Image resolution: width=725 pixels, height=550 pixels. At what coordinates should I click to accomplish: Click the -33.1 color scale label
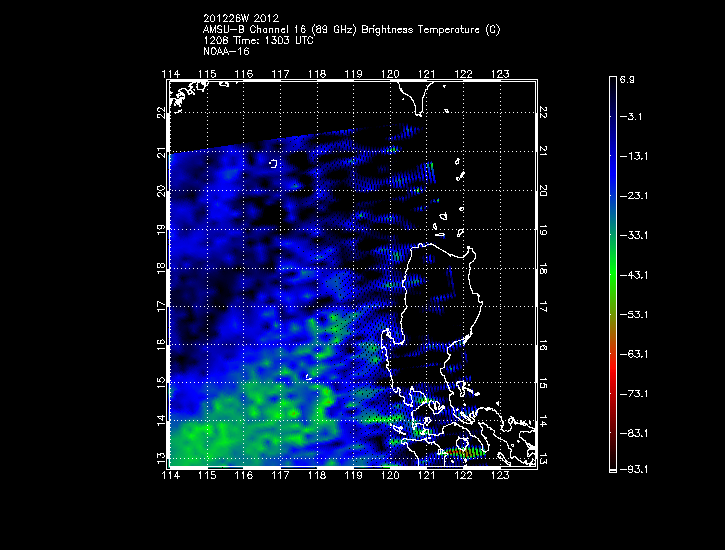(634, 236)
